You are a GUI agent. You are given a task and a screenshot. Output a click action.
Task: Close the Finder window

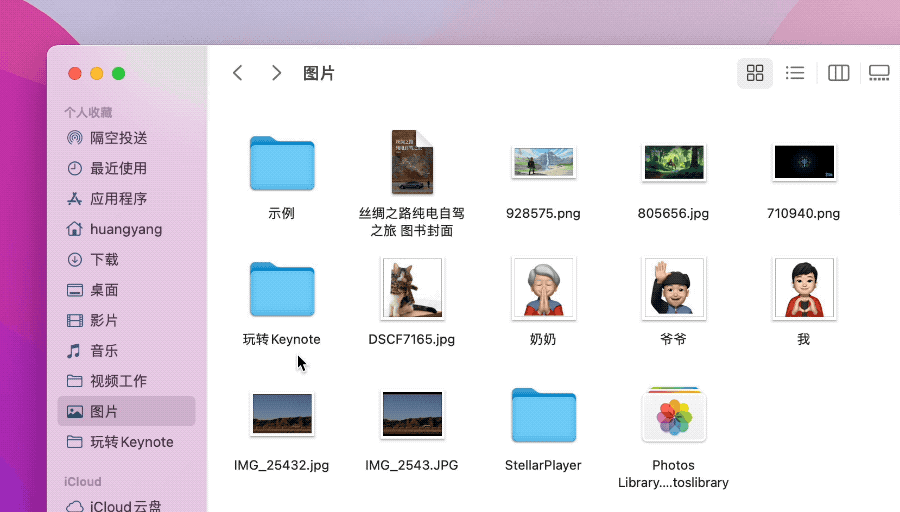tap(75, 73)
